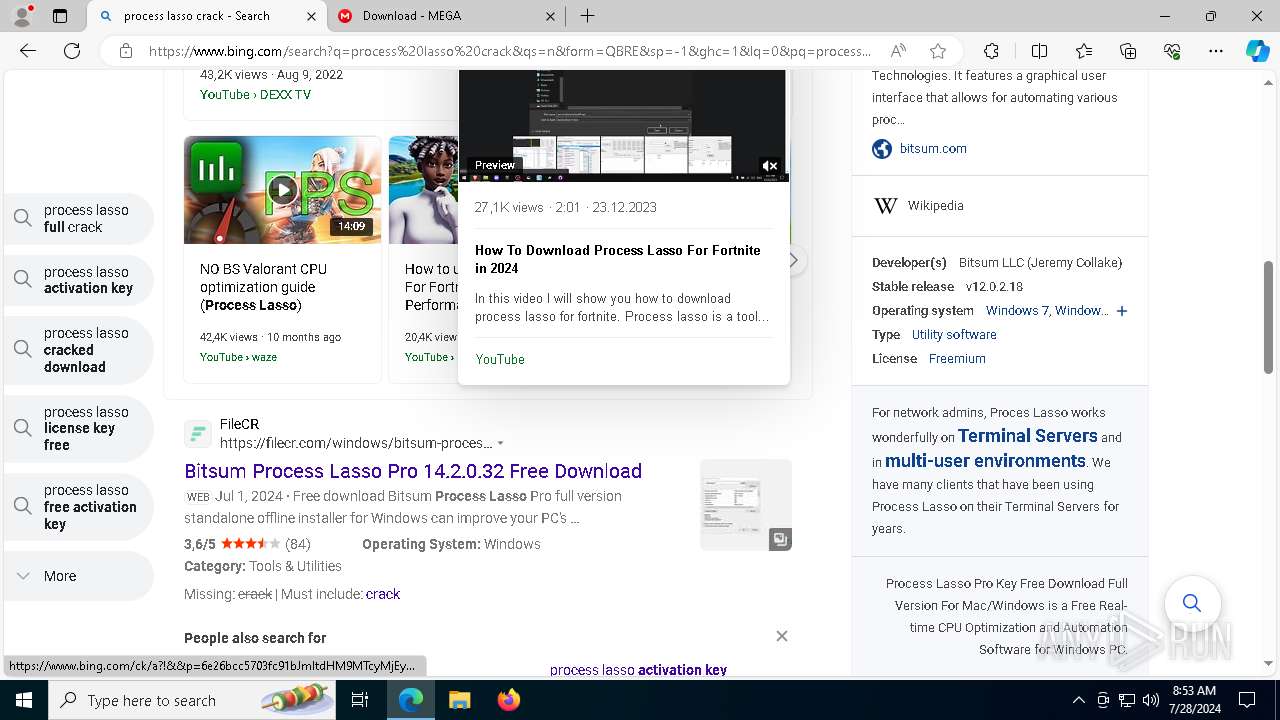Open Task View on the taskbar

[360, 700]
